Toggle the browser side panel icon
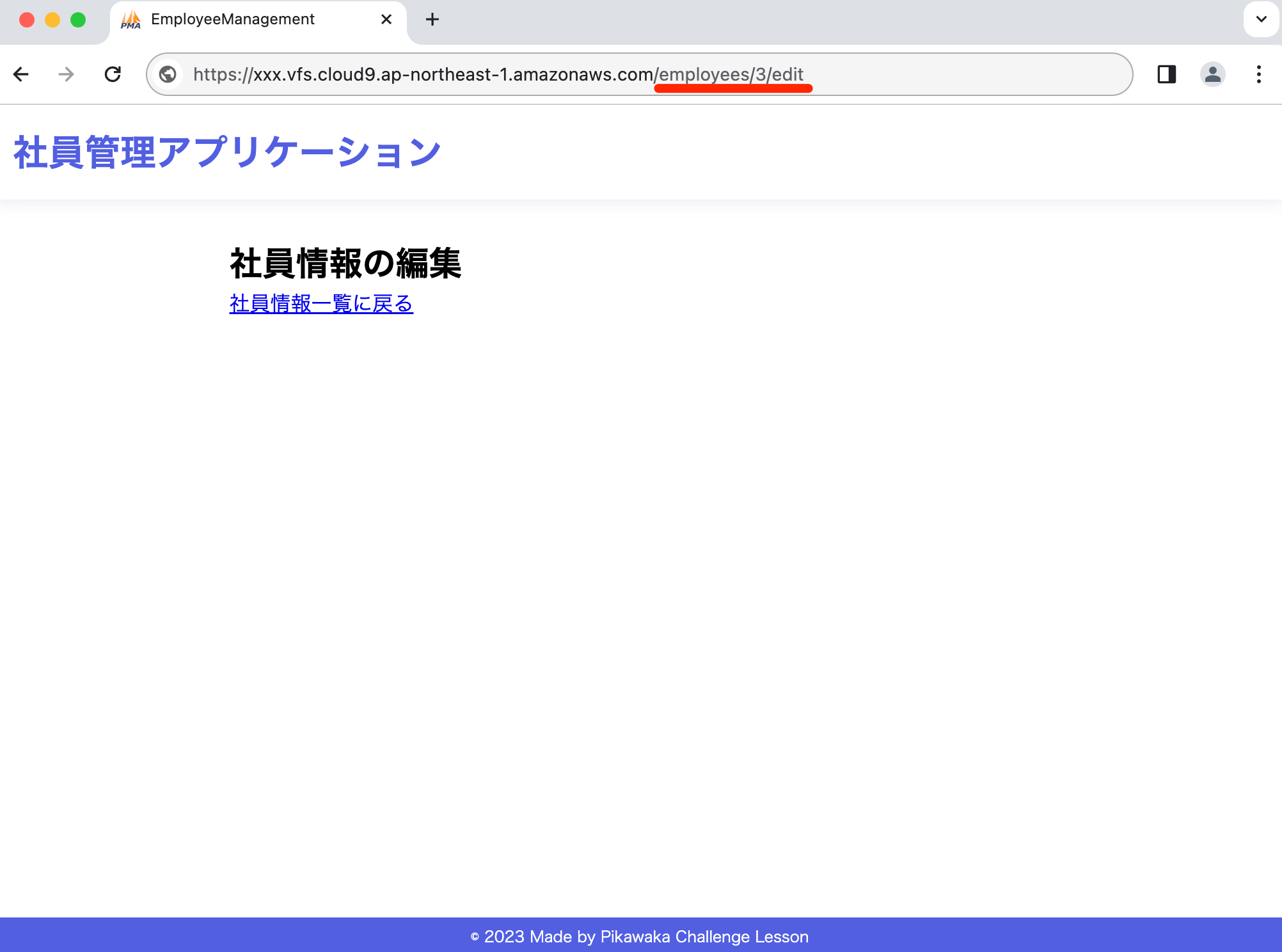This screenshot has width=1282, height=952. click(1166, 74)
